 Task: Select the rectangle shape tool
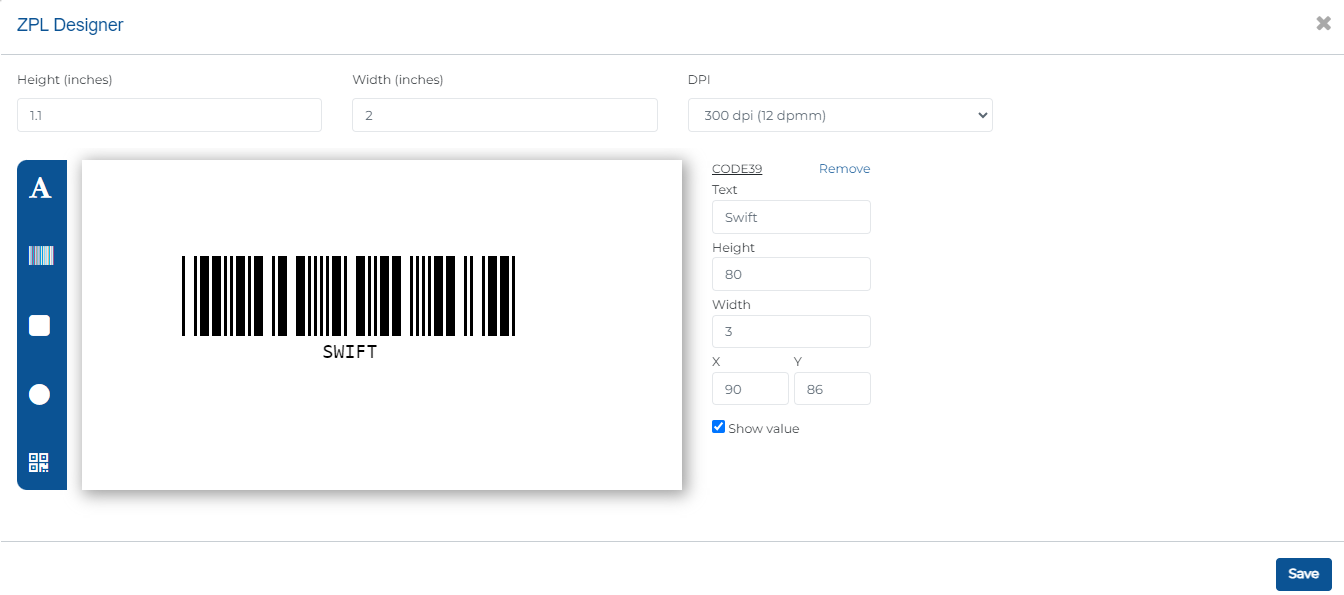(40, 325)
